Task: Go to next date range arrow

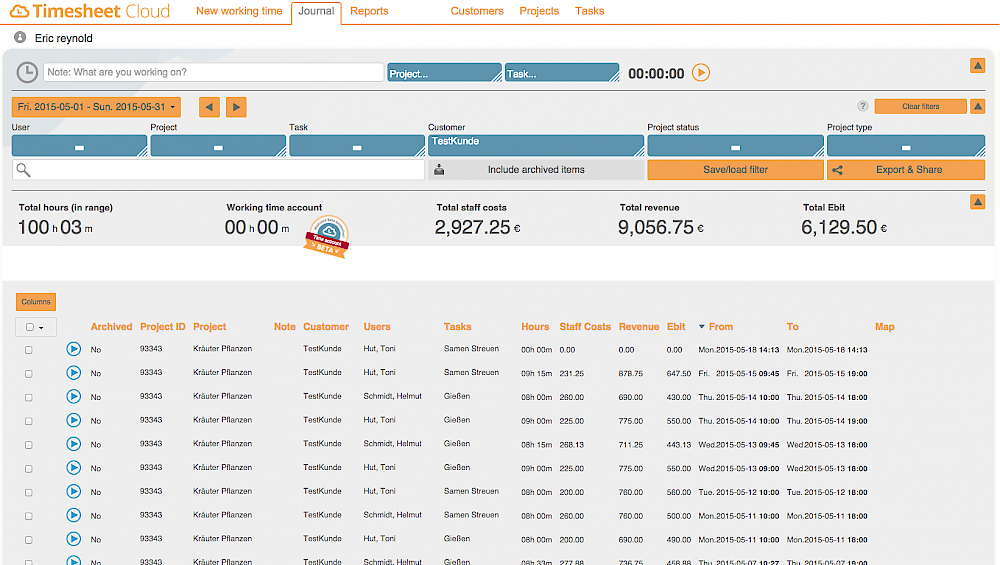Action: (236, 107)
